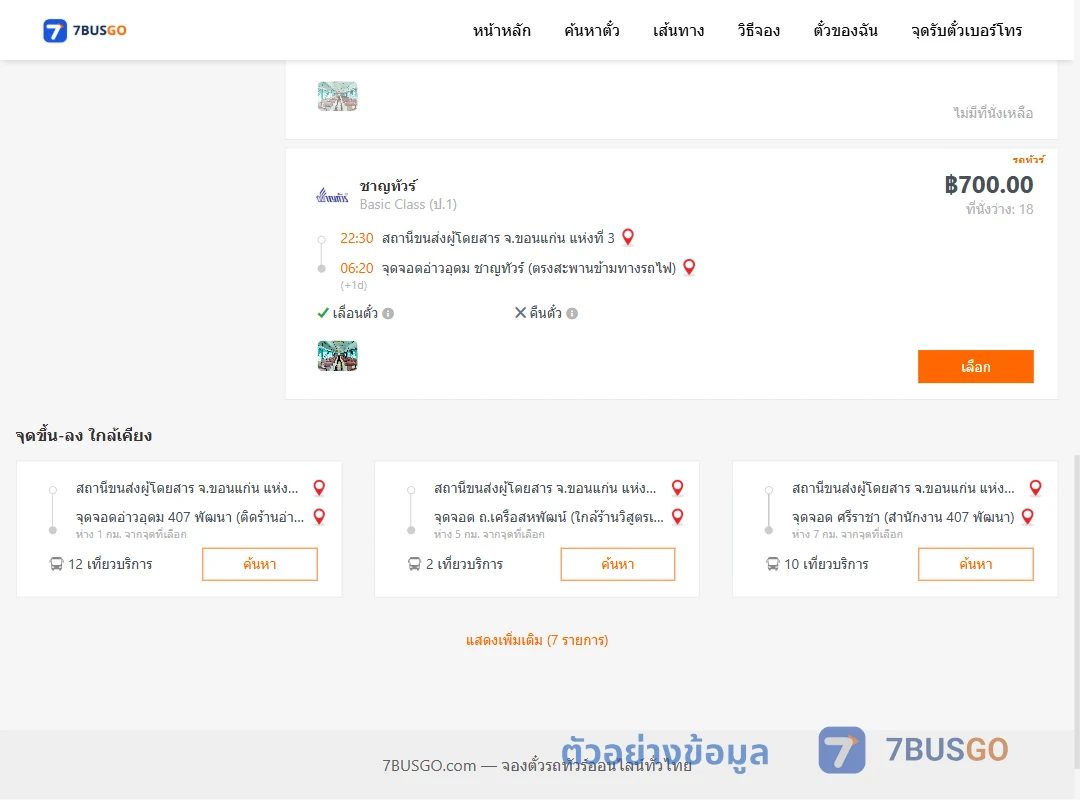Click the X icon beside คืนตั๋ว
The image size is (1080, 800).
pos(521,313)
